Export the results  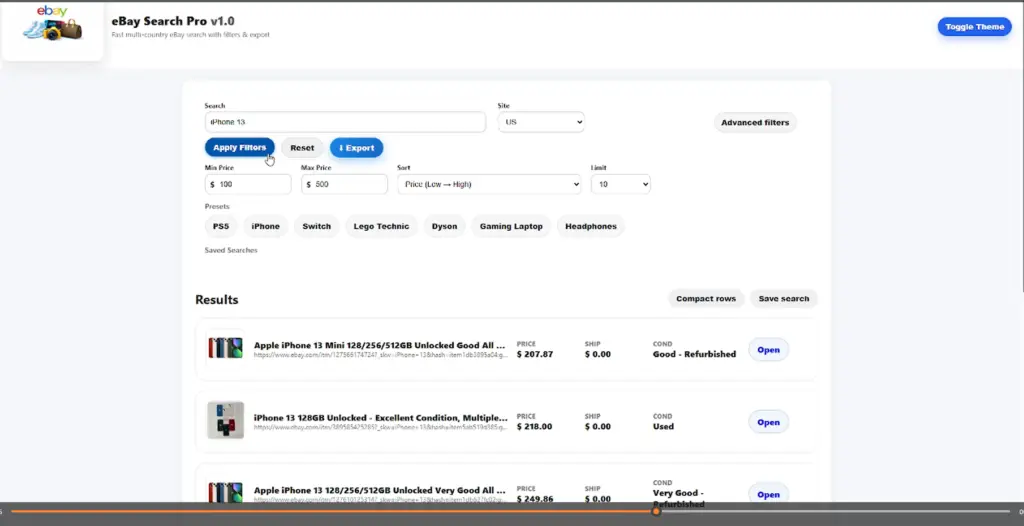click(357, 148)
